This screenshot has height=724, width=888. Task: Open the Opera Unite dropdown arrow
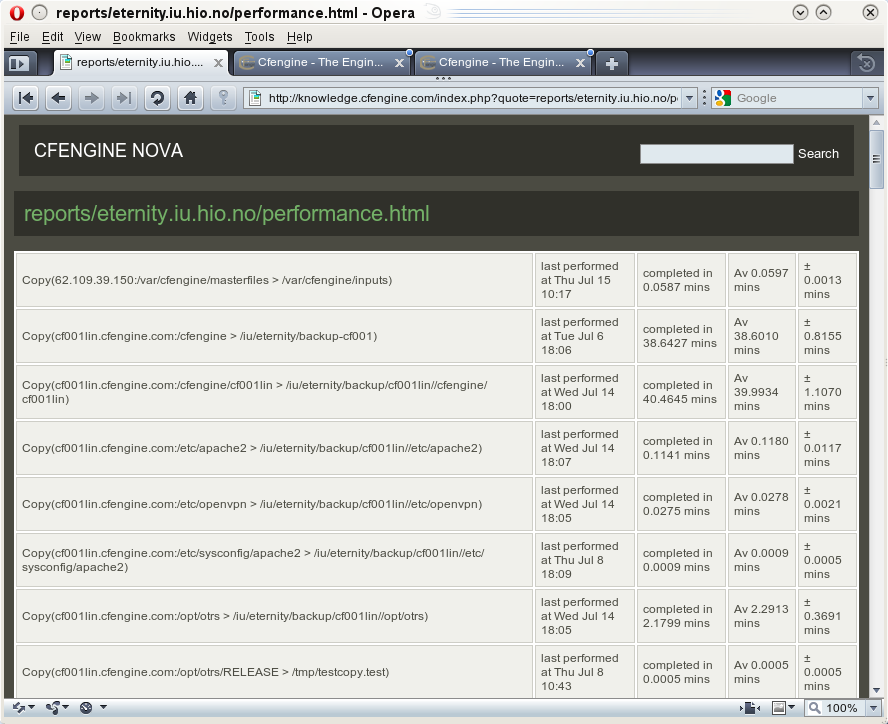point(66,707)
